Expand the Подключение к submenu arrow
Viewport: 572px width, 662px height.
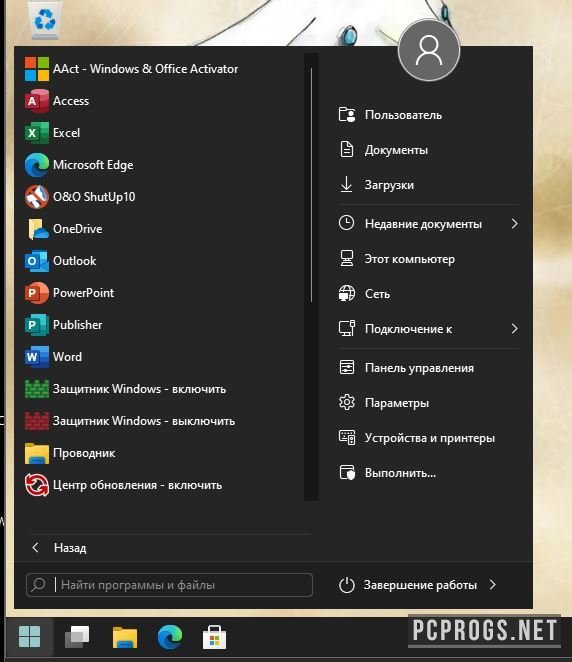(514, 329)
